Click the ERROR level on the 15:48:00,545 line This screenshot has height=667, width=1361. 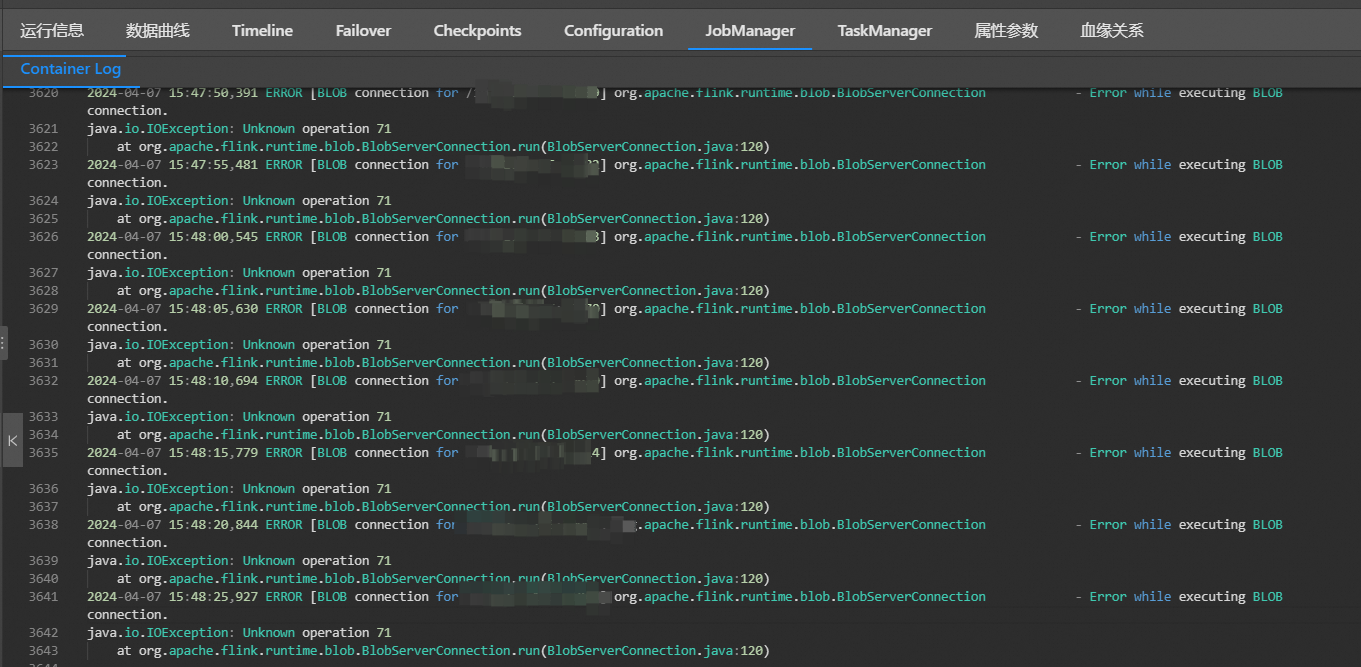(284, 236)
